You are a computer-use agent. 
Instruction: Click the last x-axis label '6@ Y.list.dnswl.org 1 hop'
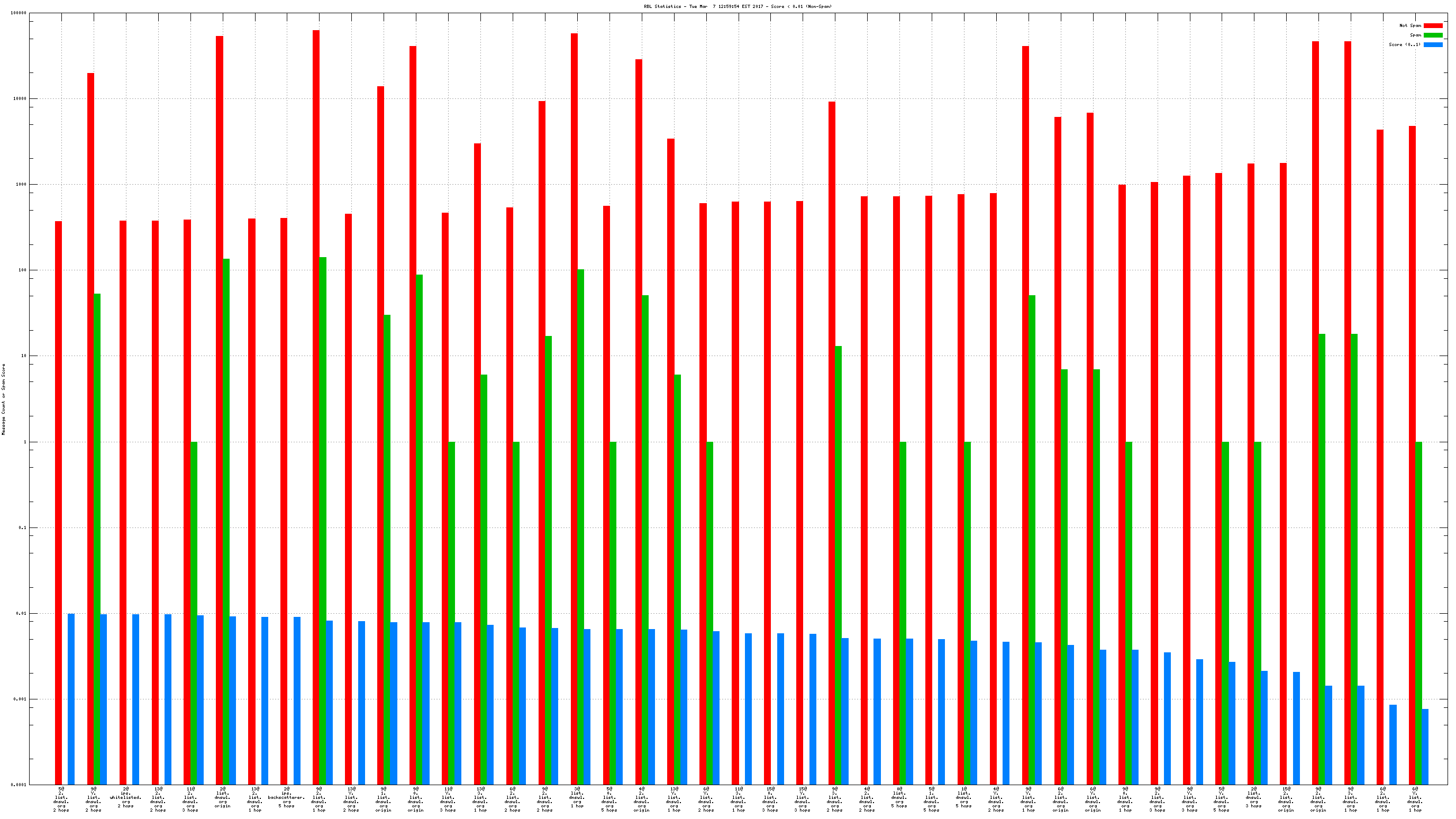point(1415,799)
